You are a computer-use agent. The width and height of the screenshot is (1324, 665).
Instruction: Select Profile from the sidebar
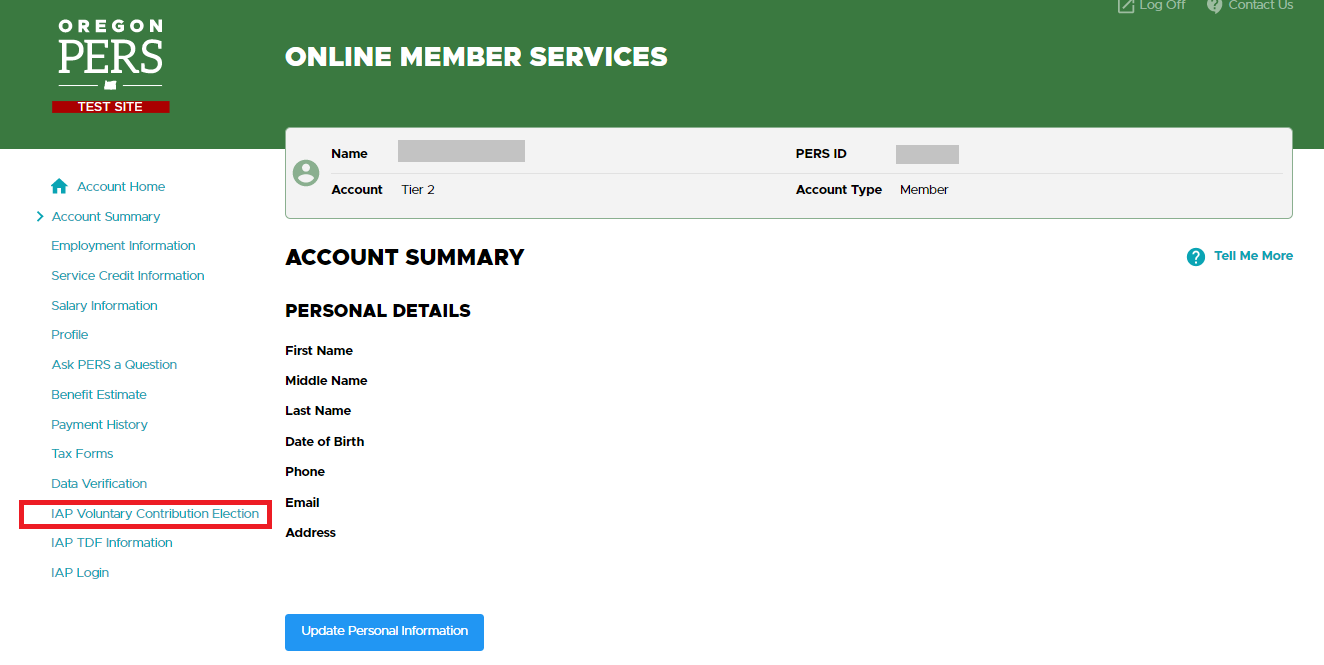pyautogui.click(x=69, y=335)
